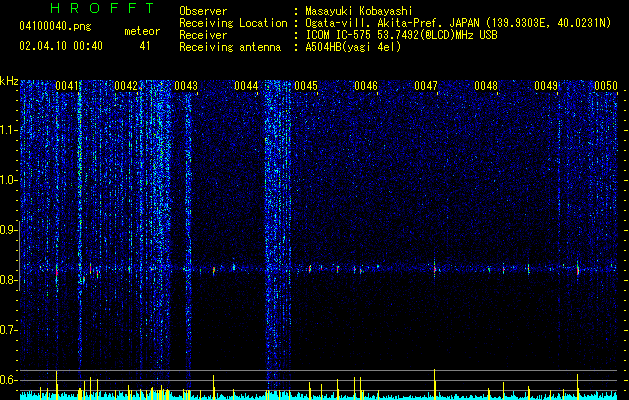Click the 0.7 frequency axis label
Image resolution: width=629 pixels, height=400 pixels.
click(9, 330)
